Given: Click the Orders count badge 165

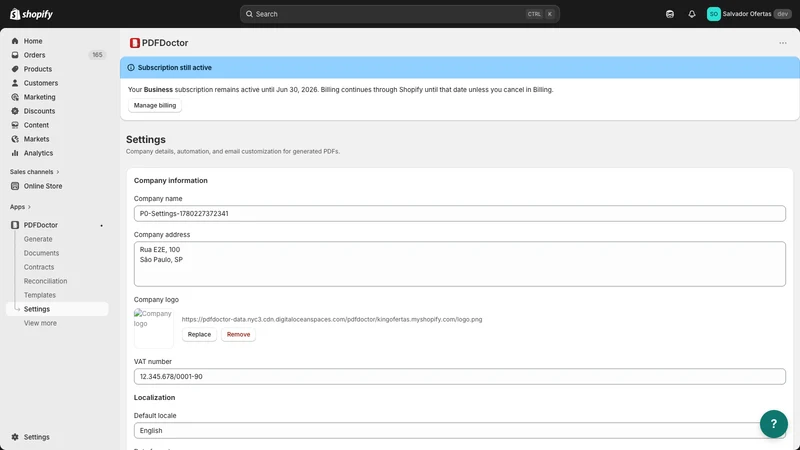Looking at the screenshot, I should tap(97, 55).
